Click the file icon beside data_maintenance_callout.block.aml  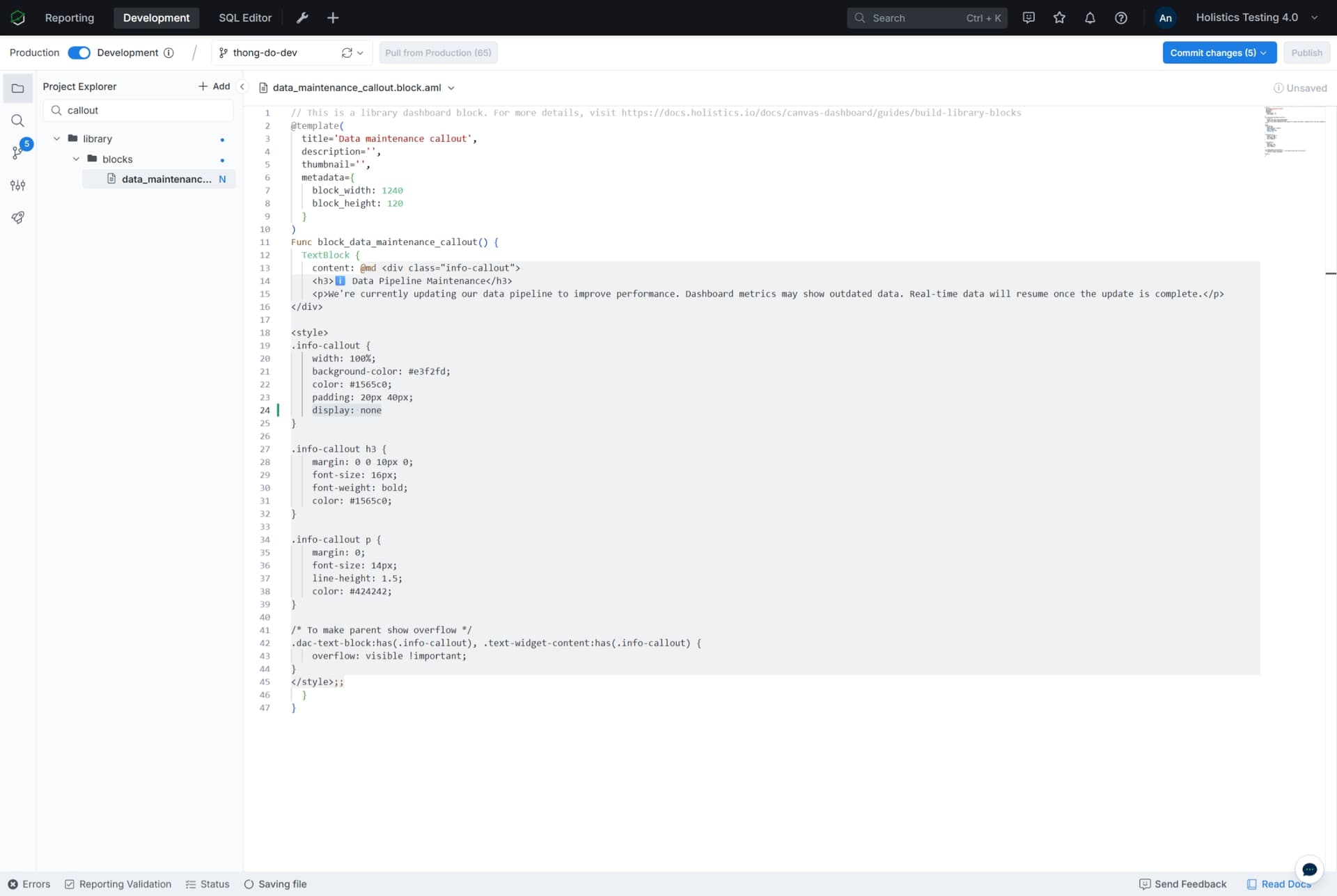point(263,88)
